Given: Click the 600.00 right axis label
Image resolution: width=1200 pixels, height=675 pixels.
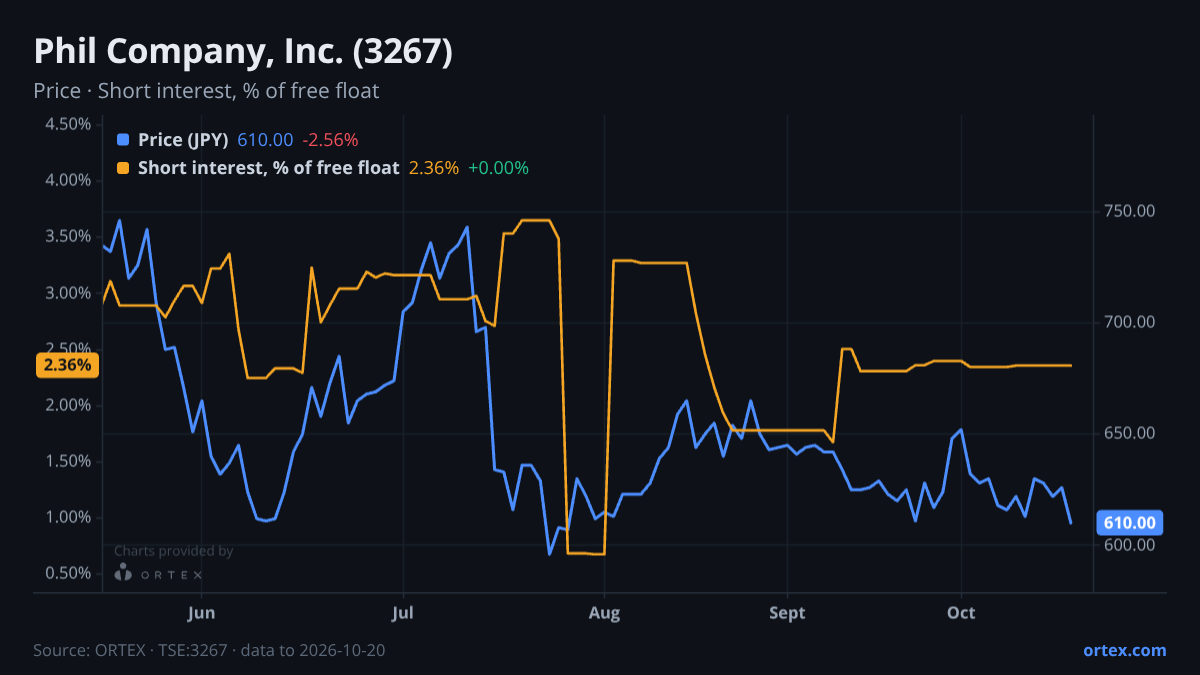Looking at the screenshot, I should (x=1130, y=545).
